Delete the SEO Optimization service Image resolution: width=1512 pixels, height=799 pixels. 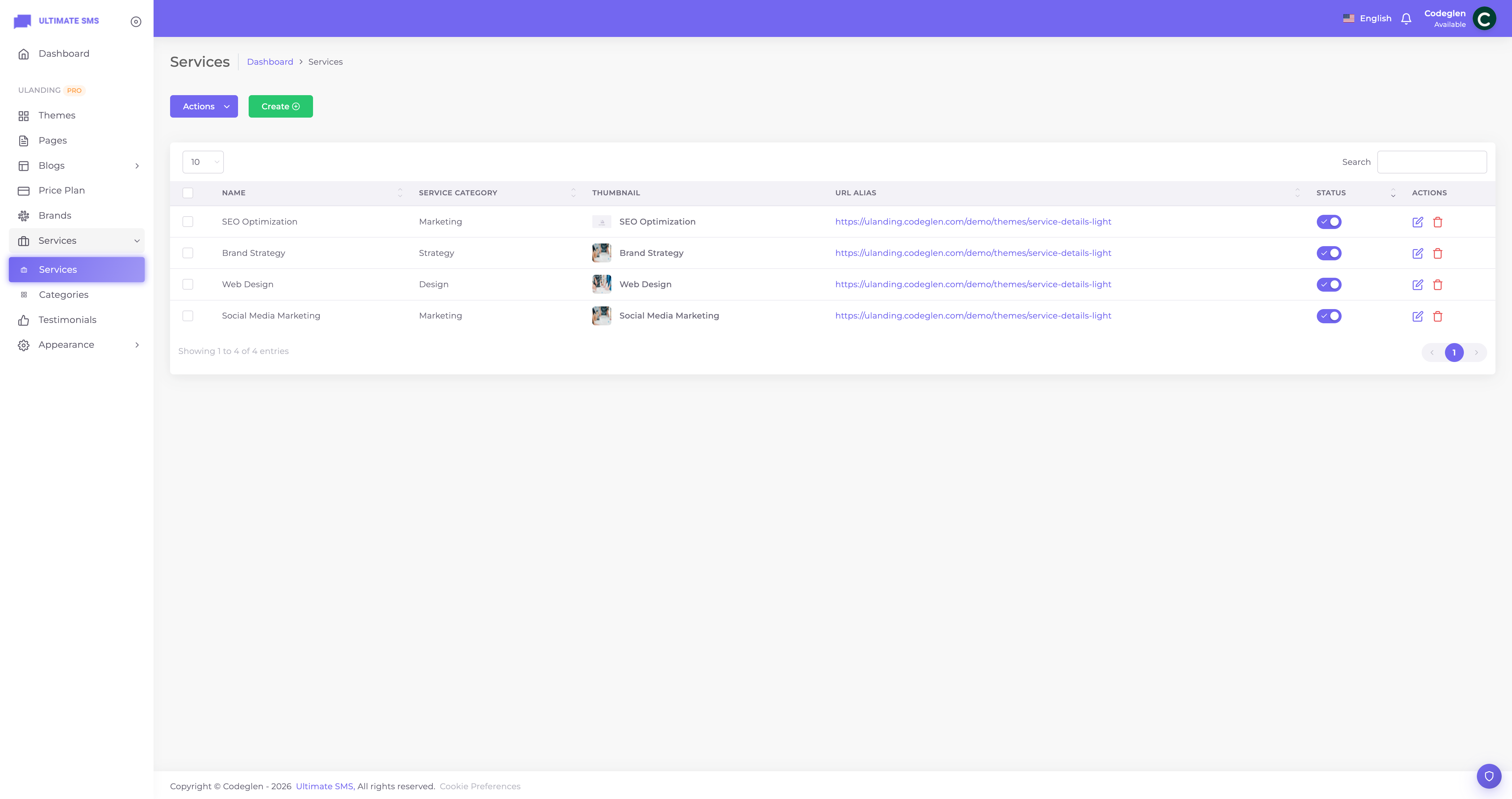[1438, 222]
